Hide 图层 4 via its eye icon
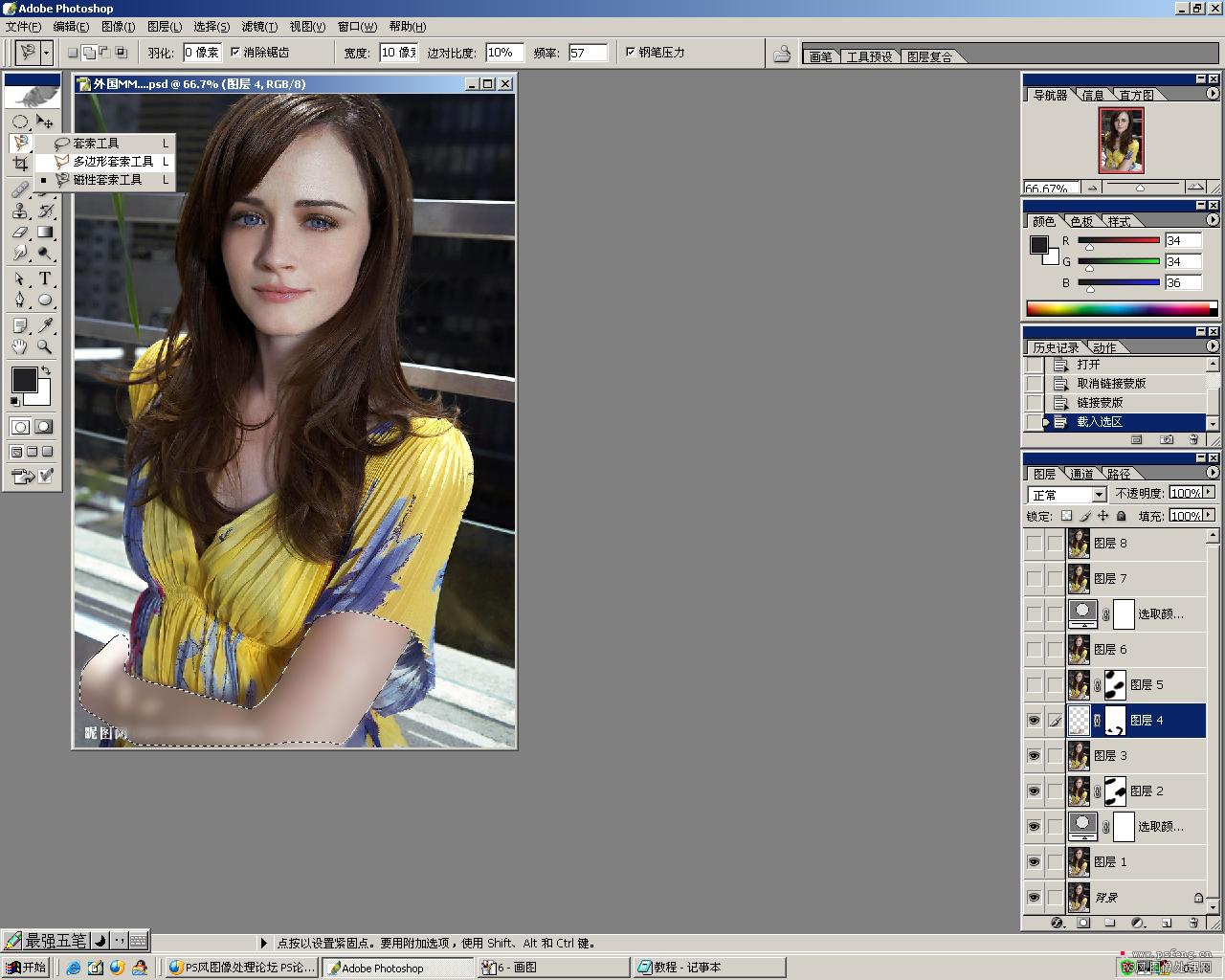 (1035, 721)
